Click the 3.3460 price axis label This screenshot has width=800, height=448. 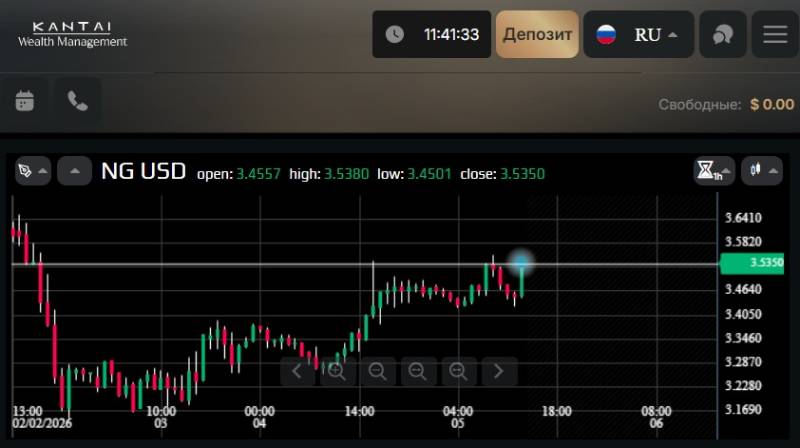743,338
